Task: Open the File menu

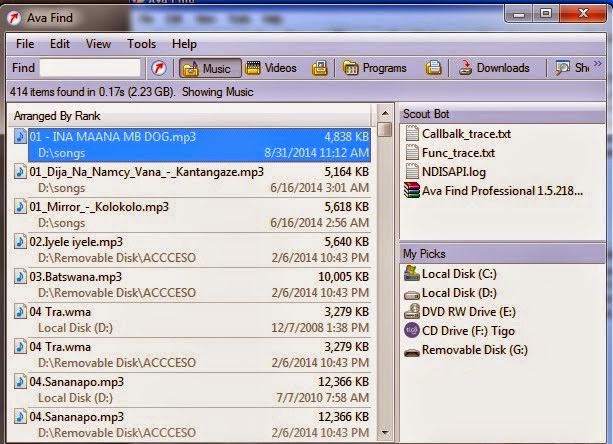Action: (x=25, y=44)
